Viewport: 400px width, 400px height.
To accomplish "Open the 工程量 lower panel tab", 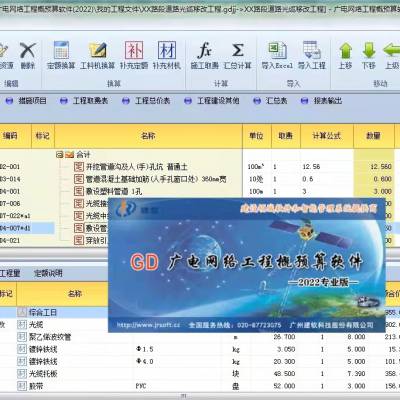I will click(10, 273).
